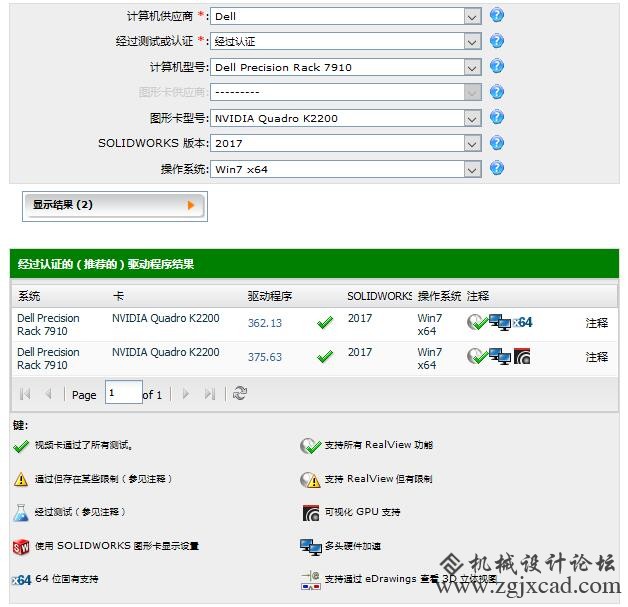Viewport: 628px width, 607px height.
Task: Open help for graphics card model field
Action: 497,117
